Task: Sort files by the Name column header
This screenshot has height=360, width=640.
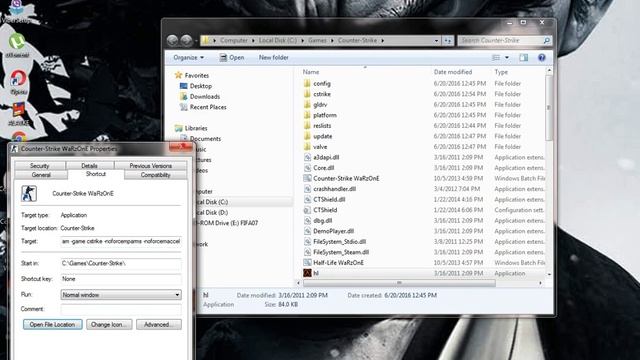Action: tap(311, 72)
